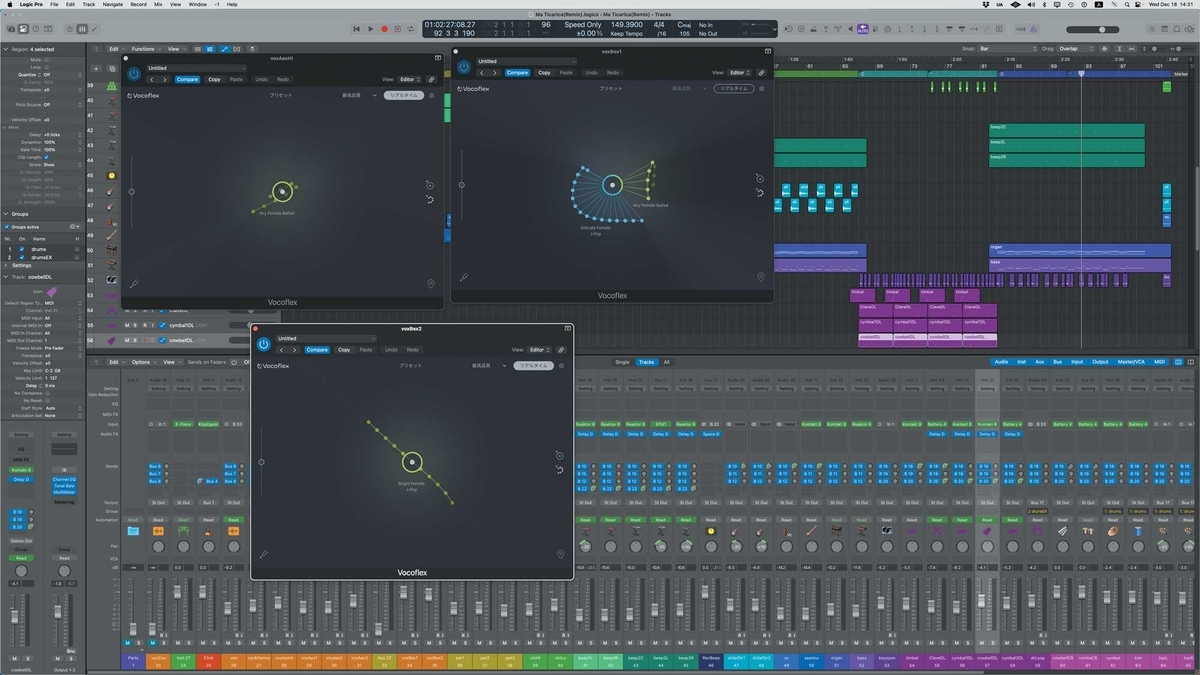Open macOS Spotlight search

point(1126,4)
